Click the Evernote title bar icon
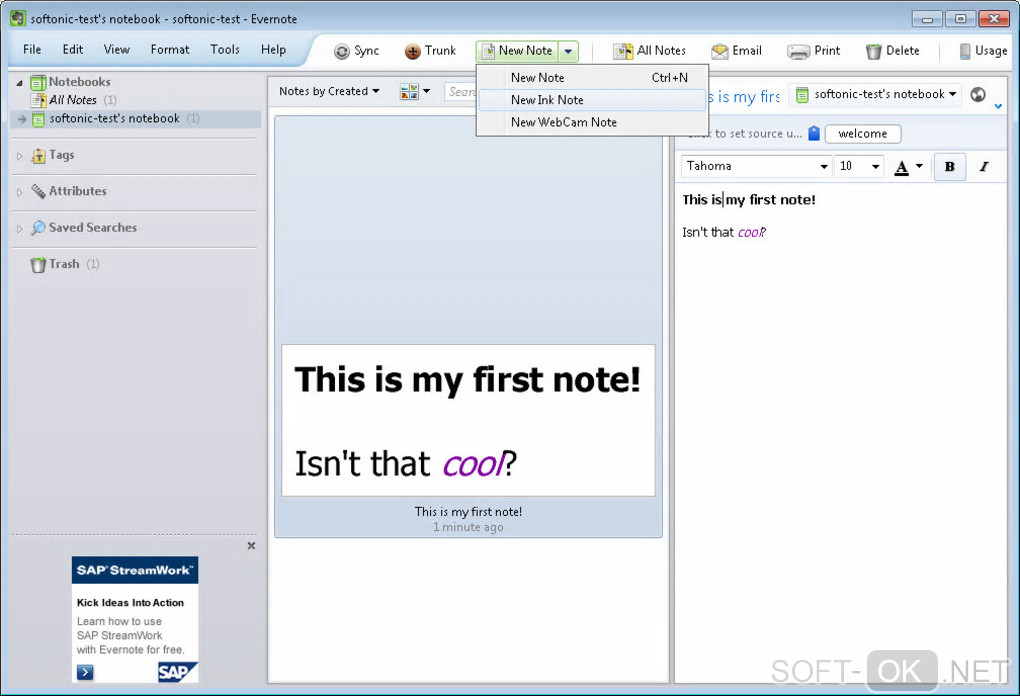Image resolution: width=1020 pixels, height=696 pixels. 18,18
